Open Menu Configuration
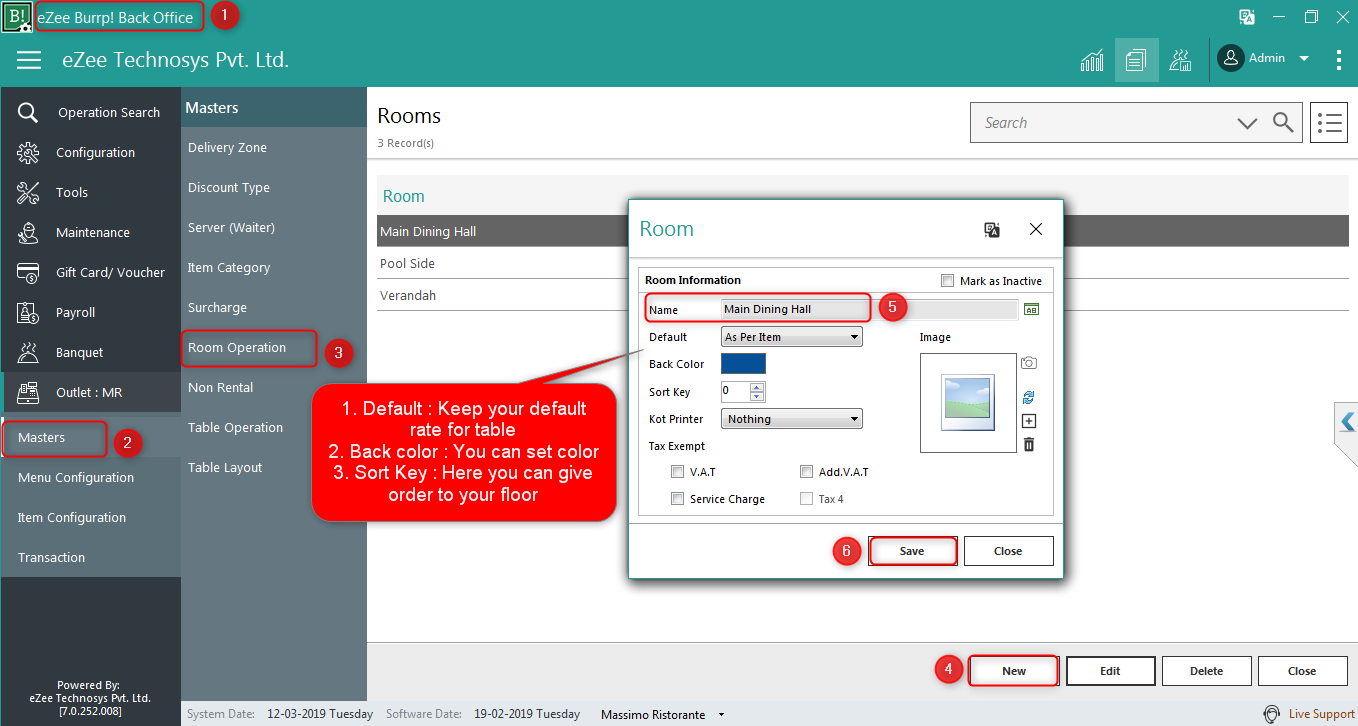The height and width of the screenshot is (726, 1358). click(76, 477)
